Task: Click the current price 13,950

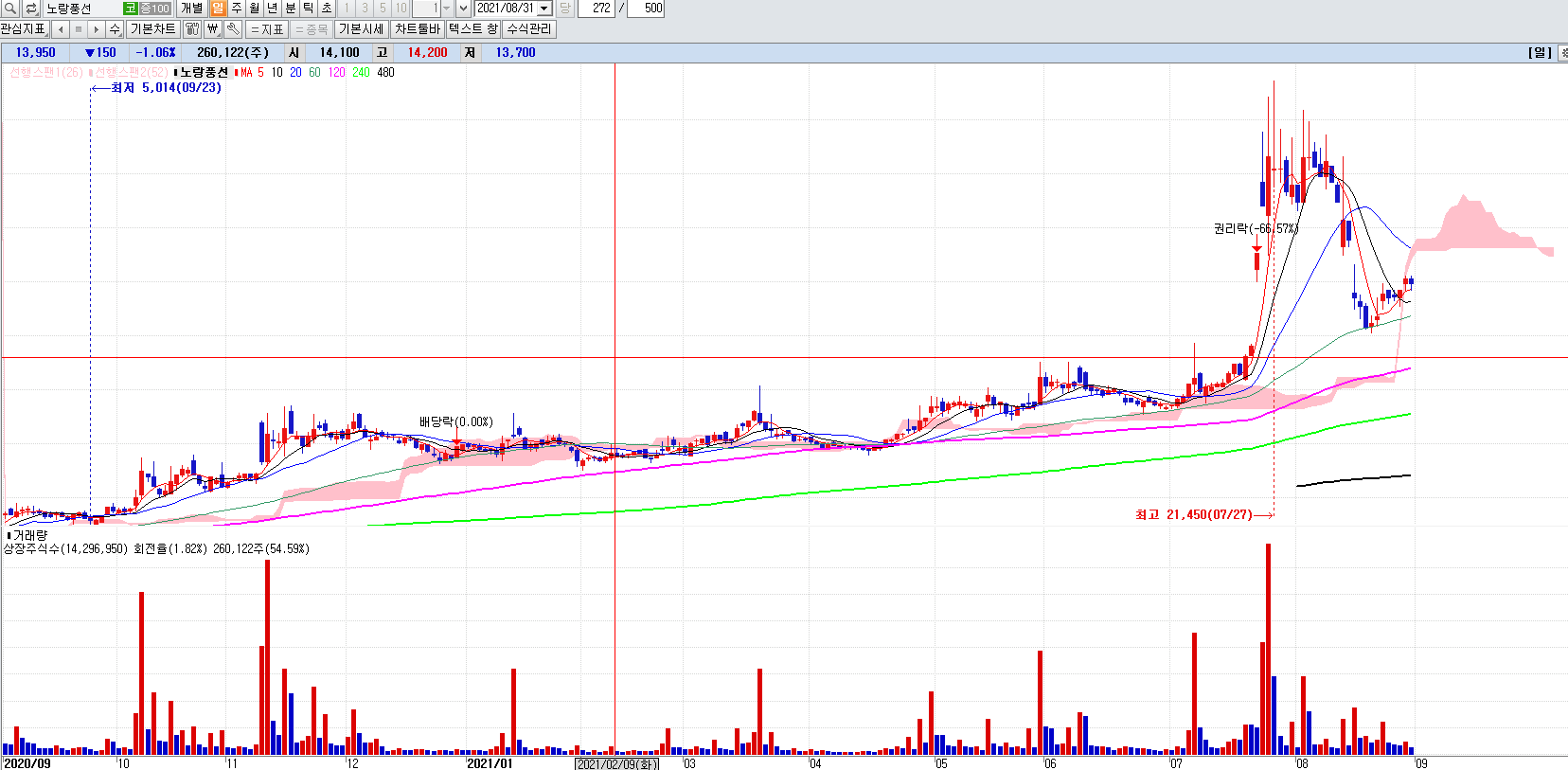Action: pos(36,53)
